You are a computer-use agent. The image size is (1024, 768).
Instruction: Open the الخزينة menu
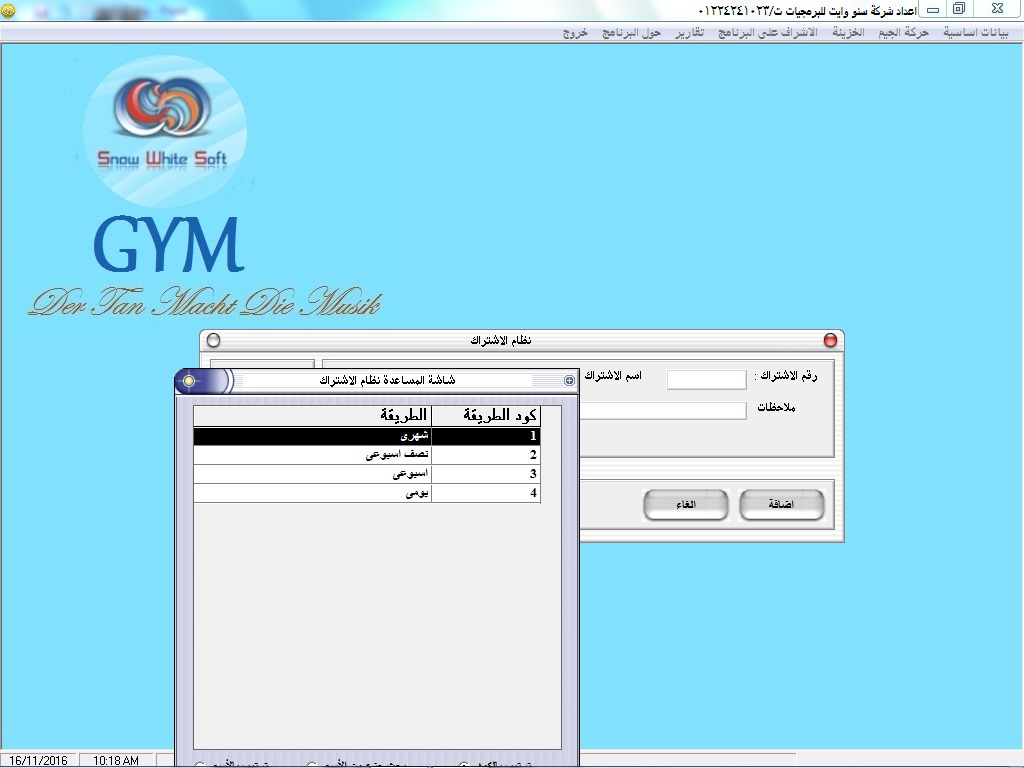pos(848,32)
